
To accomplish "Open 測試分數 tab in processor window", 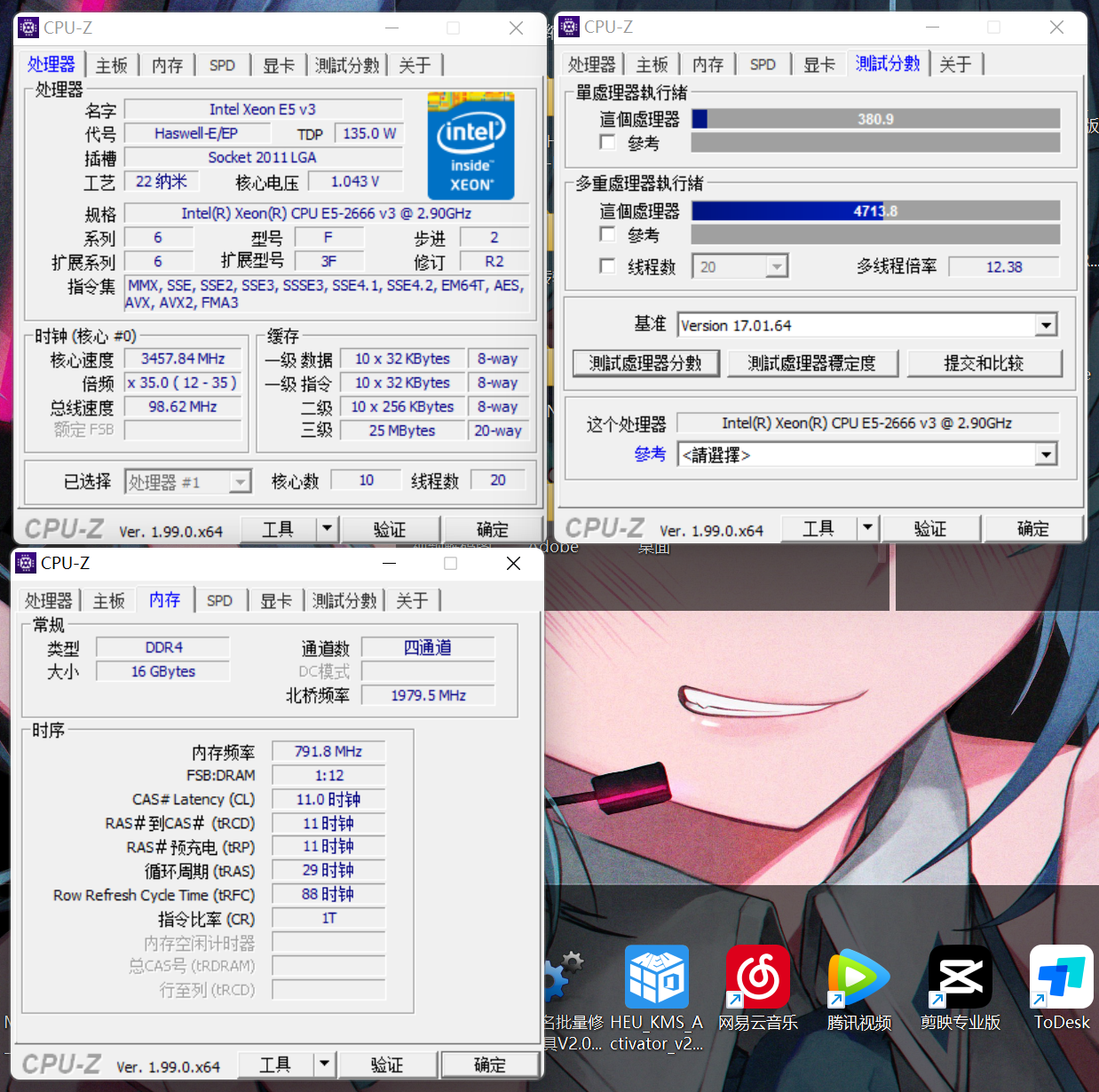I will [347, 66].
